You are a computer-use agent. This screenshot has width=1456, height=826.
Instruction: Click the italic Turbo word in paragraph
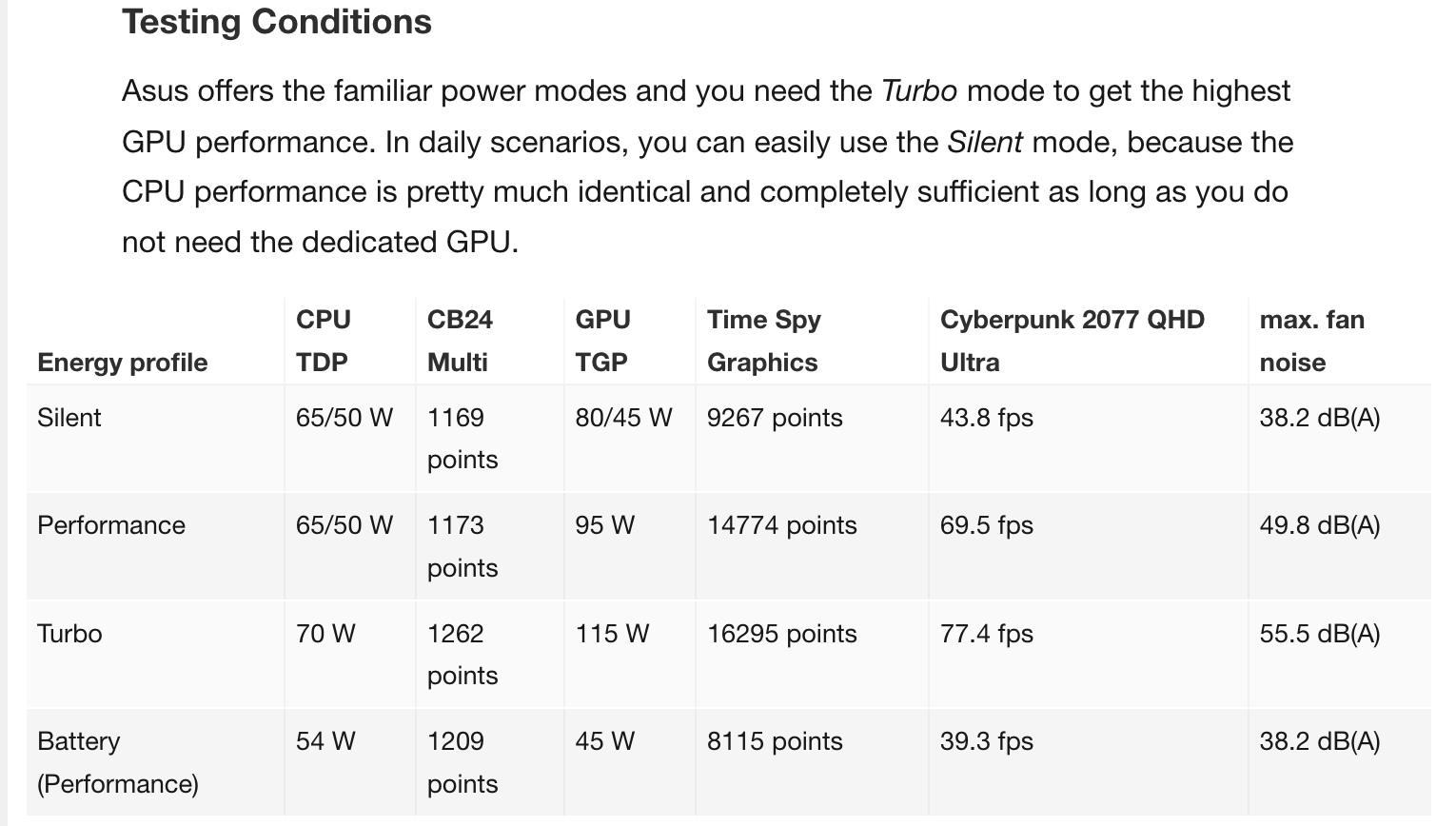point(919,91)
